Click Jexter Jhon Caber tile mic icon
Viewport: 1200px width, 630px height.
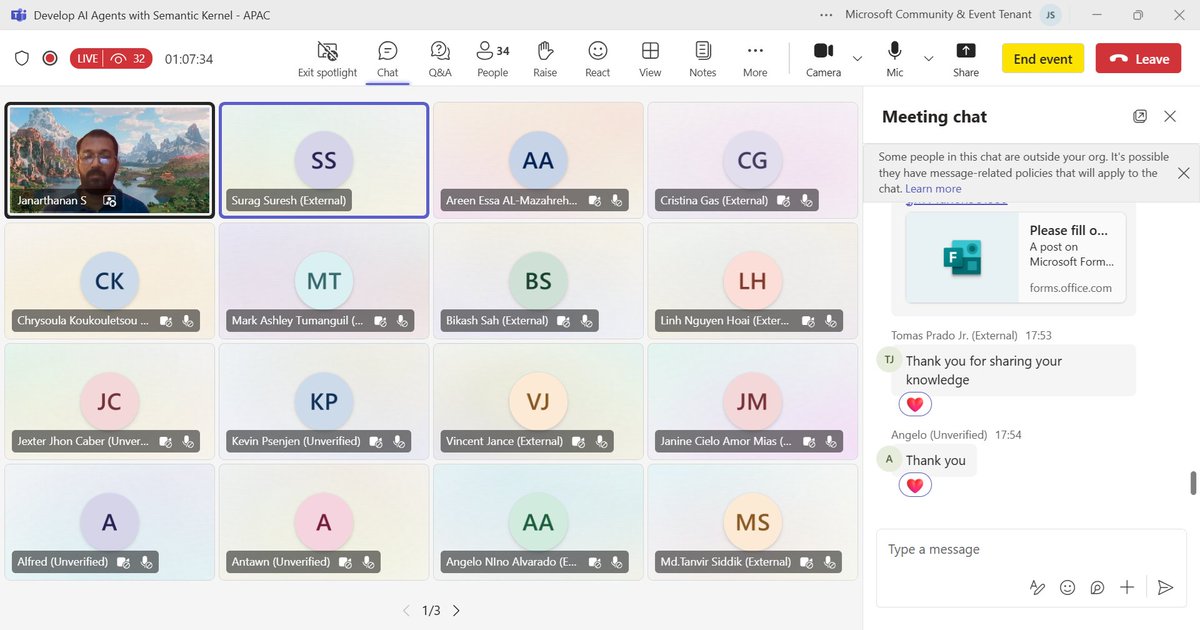pyautogui.click(x=188, y=441)
